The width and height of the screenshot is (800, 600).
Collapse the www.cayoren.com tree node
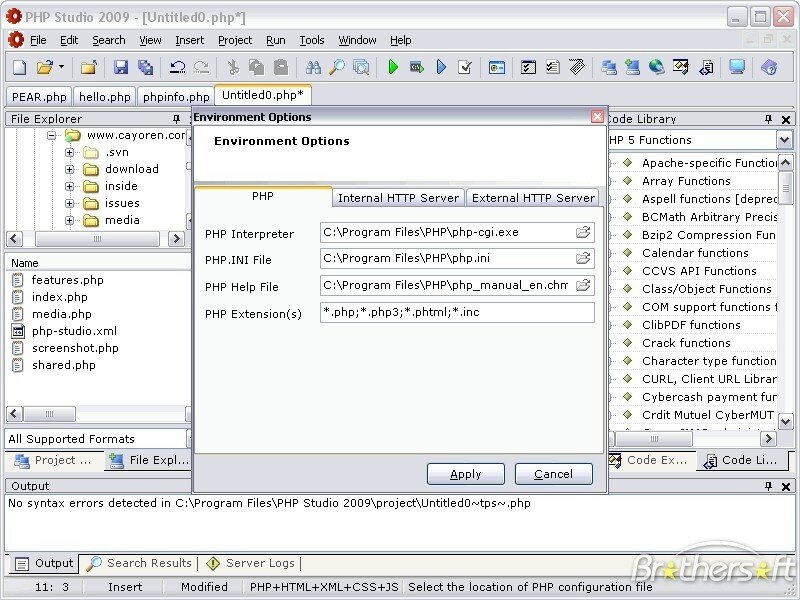pos(52,135)
